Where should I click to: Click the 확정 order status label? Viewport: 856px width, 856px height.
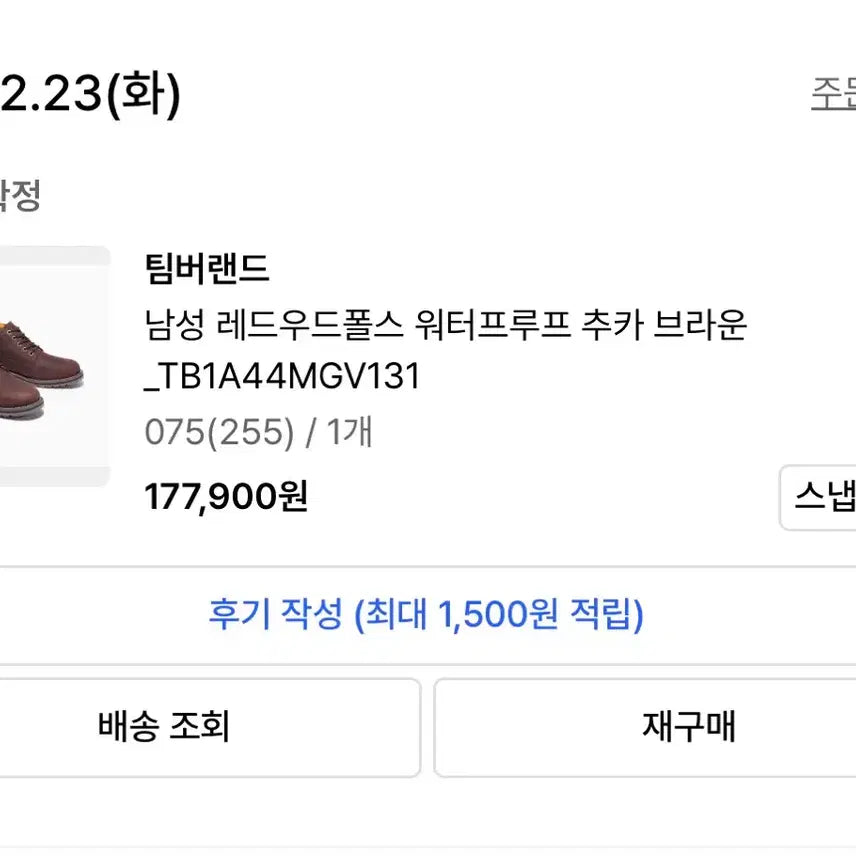[x=20, y=196]
